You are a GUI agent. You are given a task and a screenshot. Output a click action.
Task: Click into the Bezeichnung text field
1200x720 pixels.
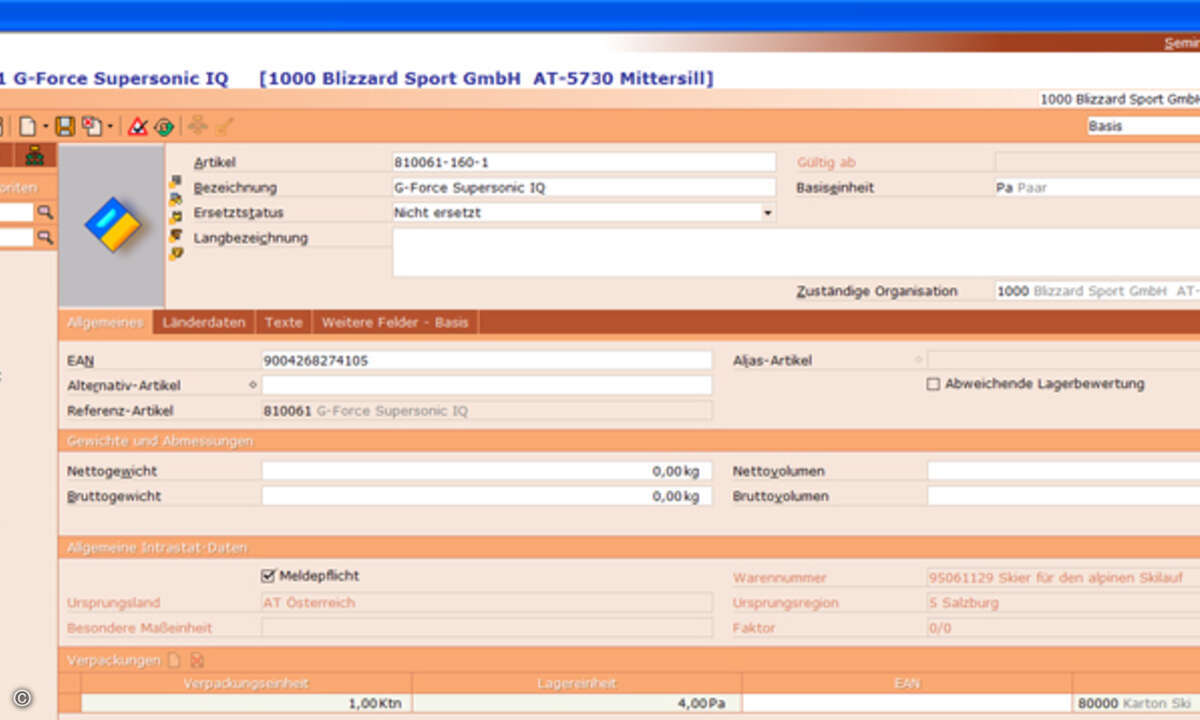click(584, 187)
